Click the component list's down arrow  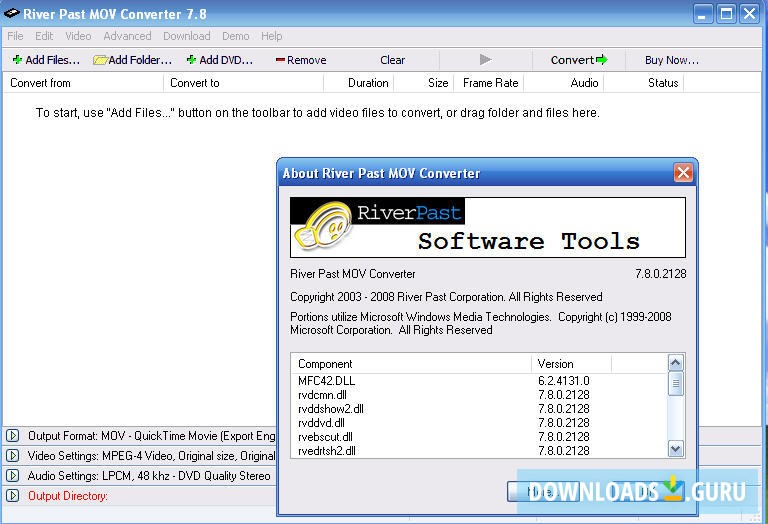[x=675, y=449]
